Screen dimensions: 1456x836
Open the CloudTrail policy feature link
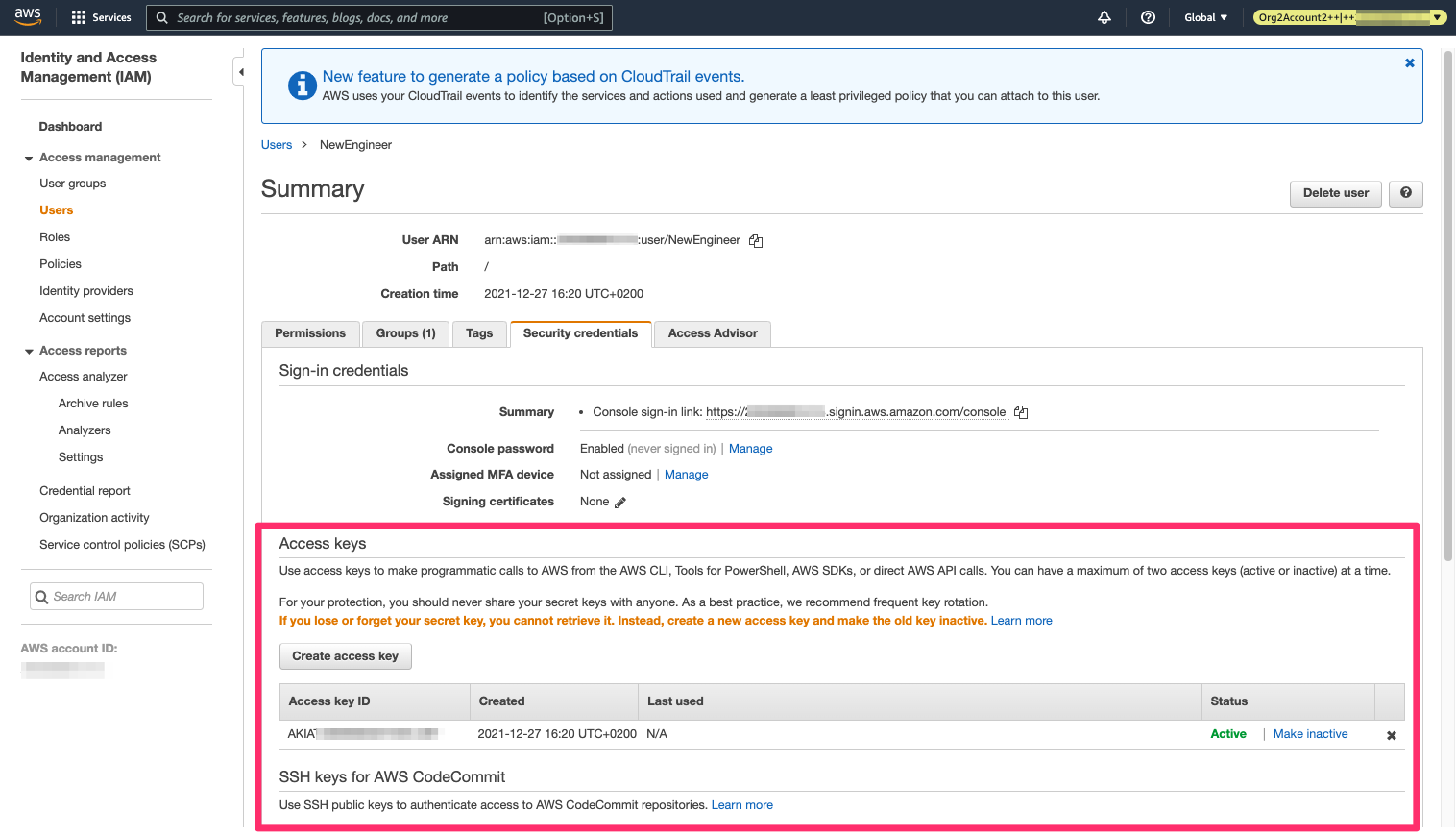(x=533, y=77)
